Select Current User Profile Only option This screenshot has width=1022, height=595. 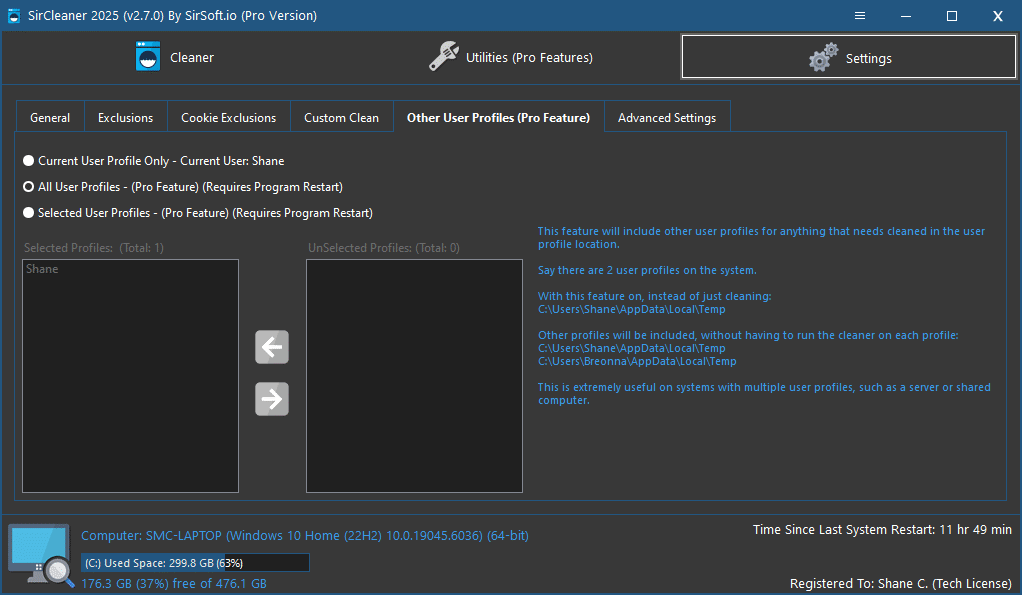[154, 160]
